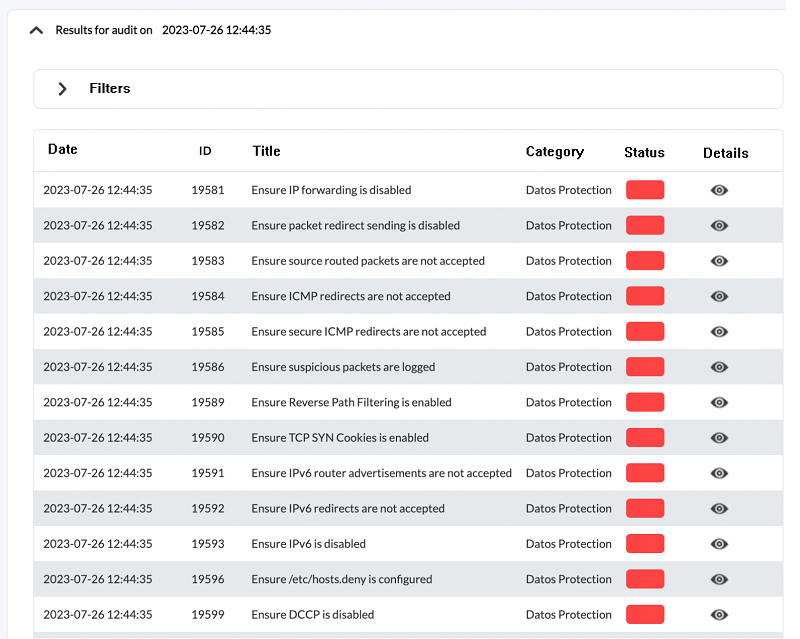This screenshot has height=639, width=800.
Task: Collapse the audit results section chevron
Action: pos(36,30)
